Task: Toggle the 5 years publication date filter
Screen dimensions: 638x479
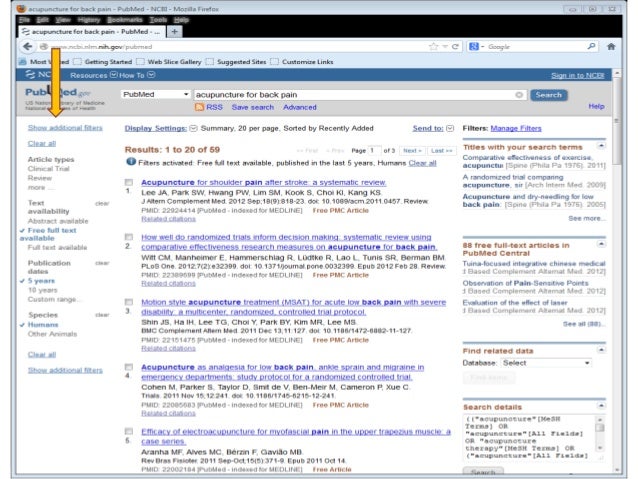Action: [x=41, y=281]
